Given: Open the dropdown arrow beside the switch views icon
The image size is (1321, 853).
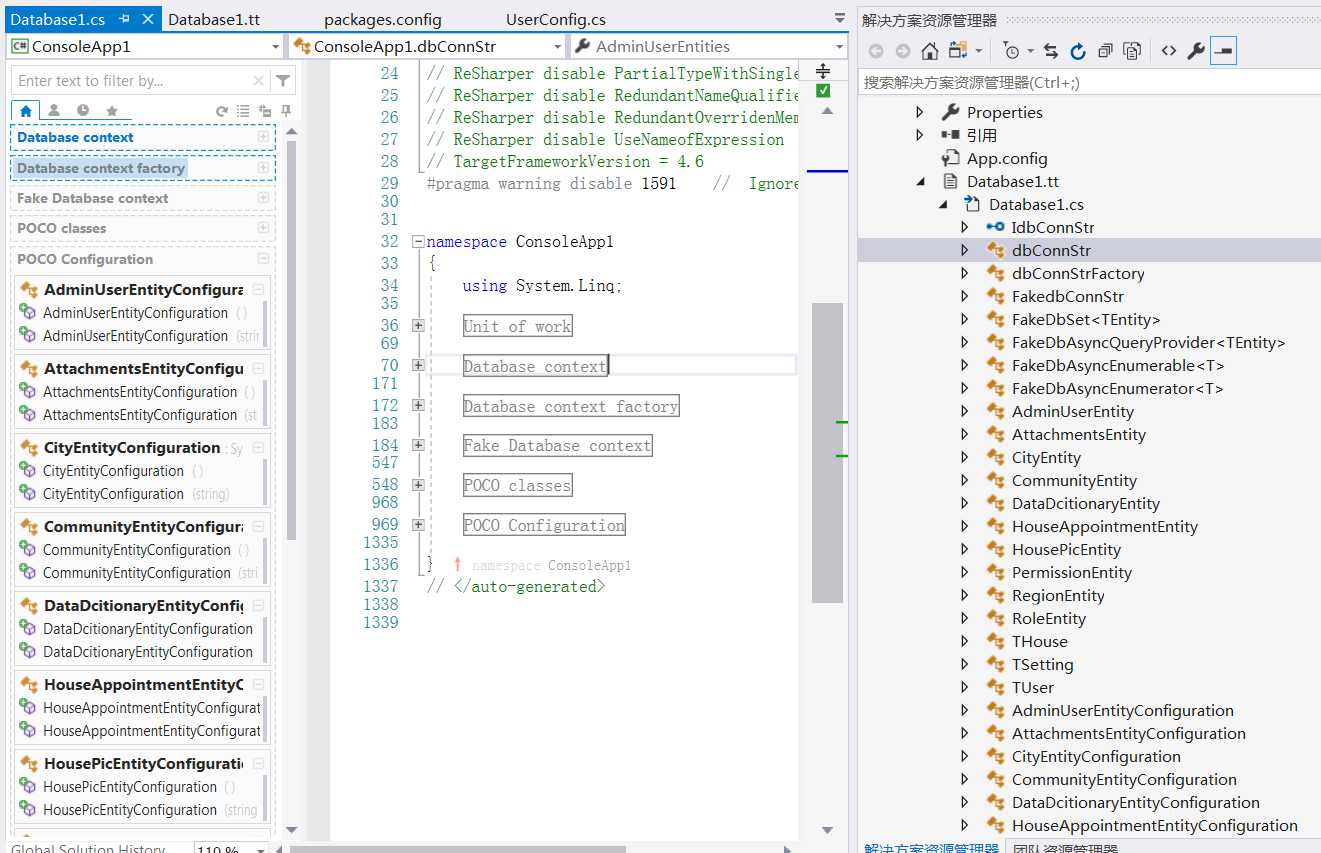Looking at the screenshot, I should point(978,51).
